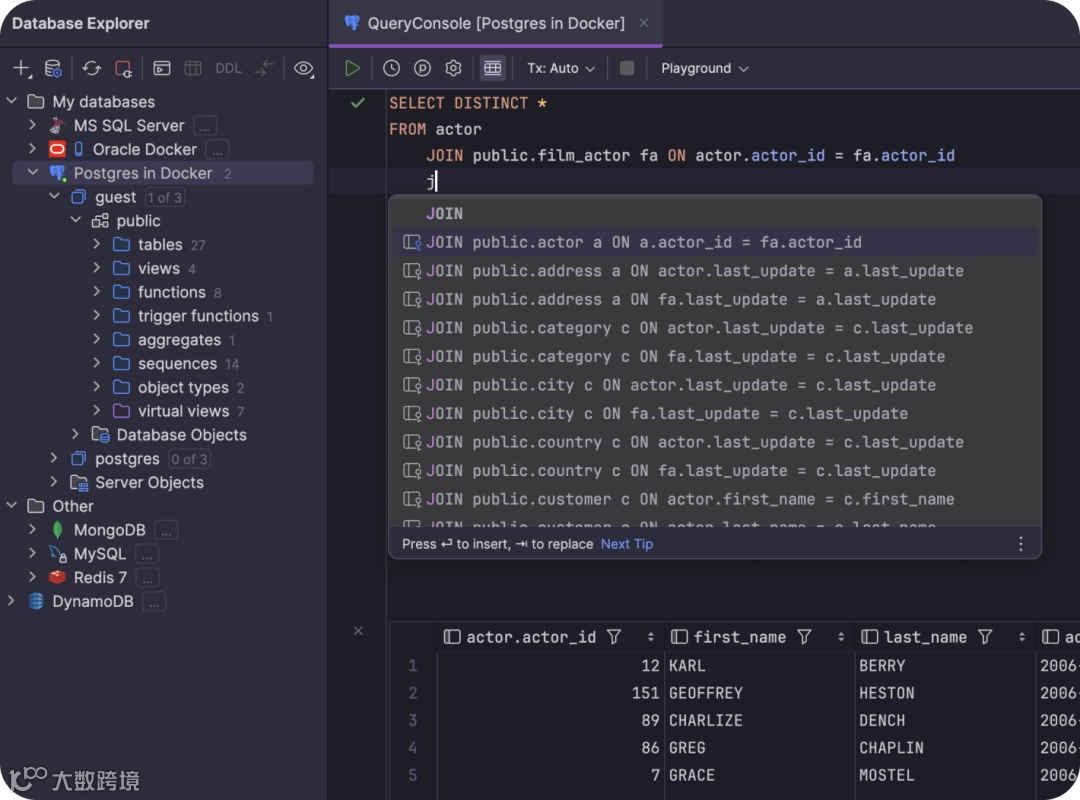
Task: Toggle the eye view options icon
Action: click(x=304, y=68)
